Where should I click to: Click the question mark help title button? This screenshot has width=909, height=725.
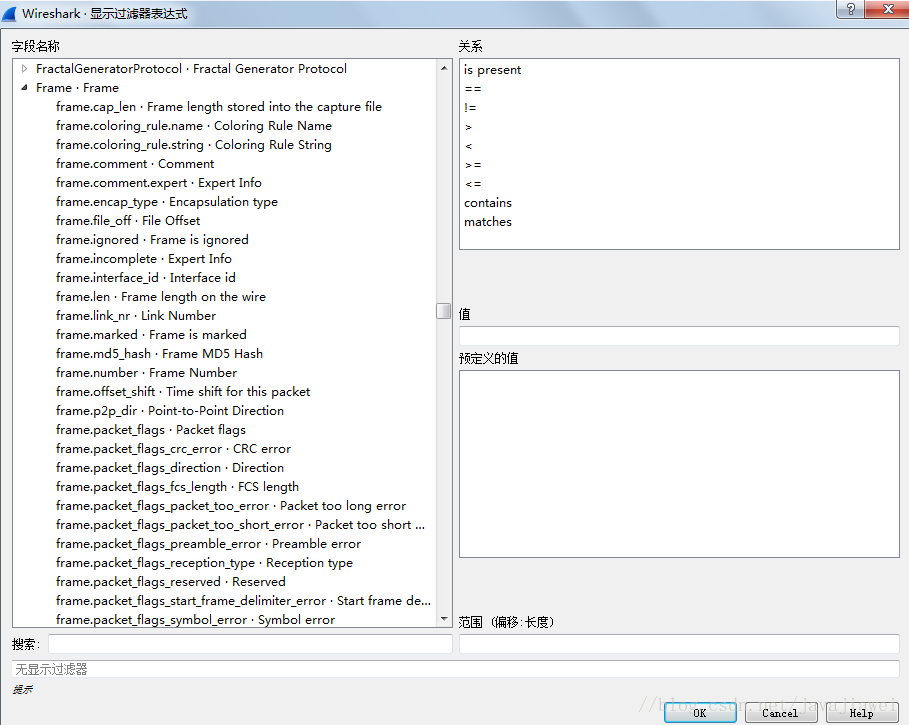(850, 9)
